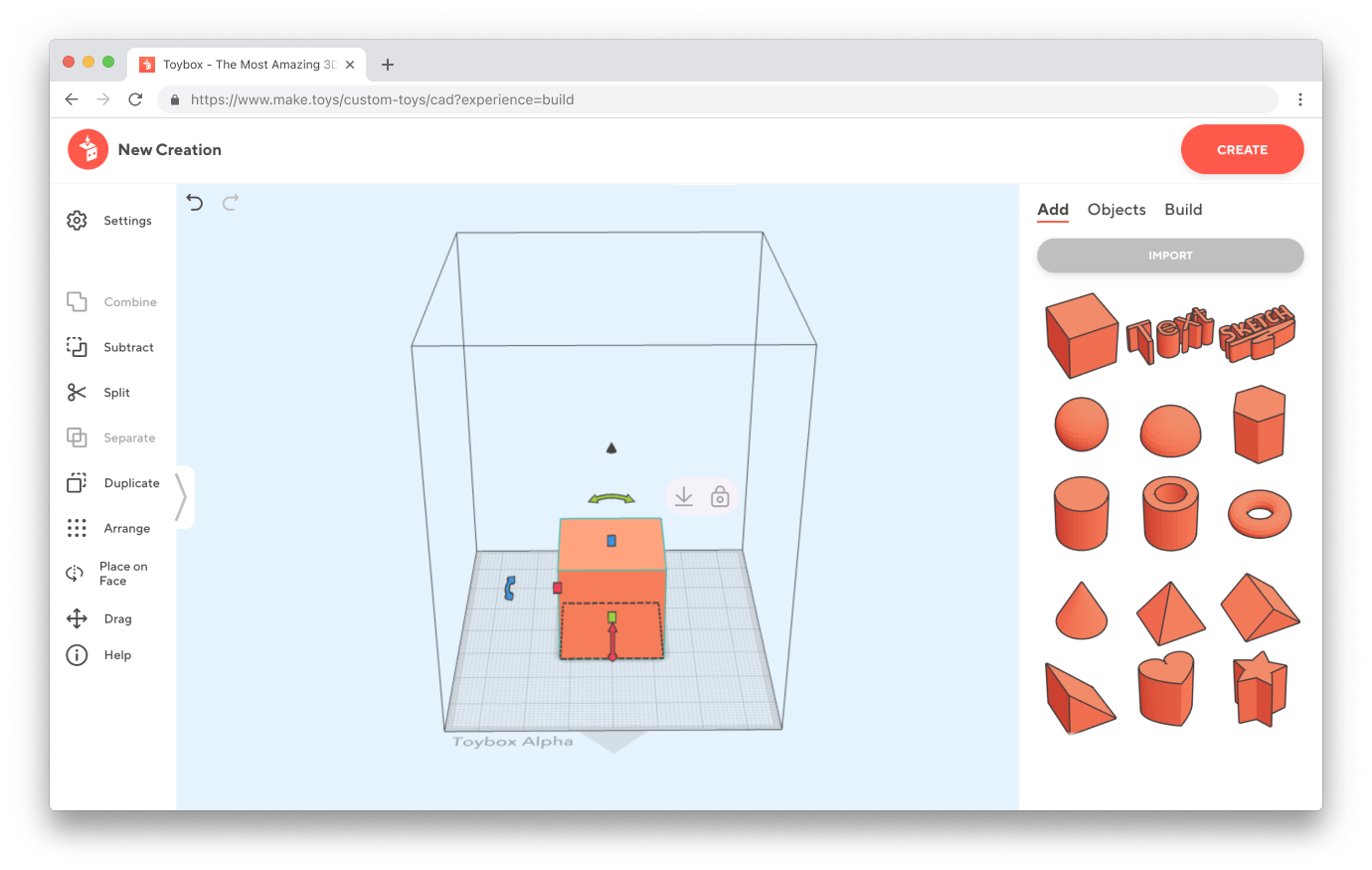Add a solid cylinder shape

1082,513
